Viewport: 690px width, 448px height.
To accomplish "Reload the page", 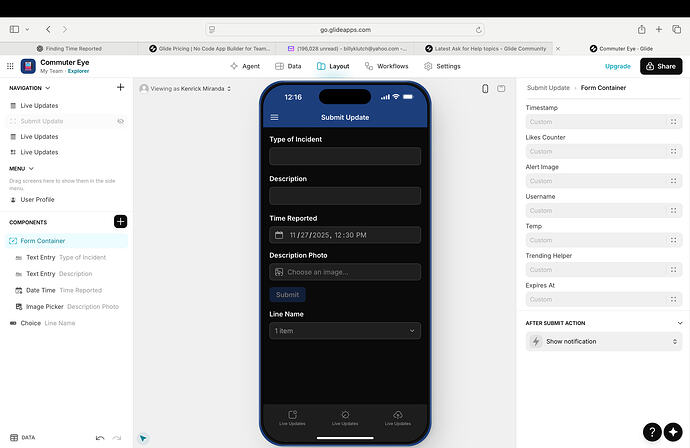I will click(478, 30).
